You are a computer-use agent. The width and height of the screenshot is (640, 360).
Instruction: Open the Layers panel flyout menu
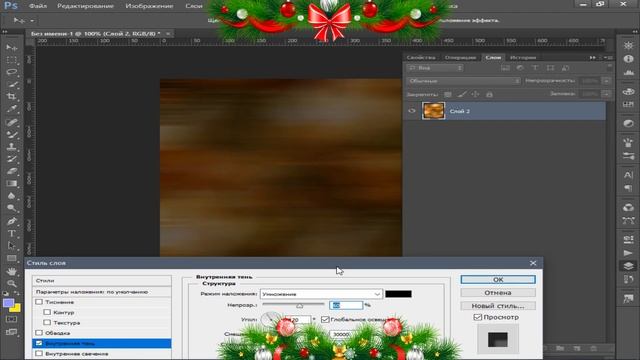pos(608,58)
